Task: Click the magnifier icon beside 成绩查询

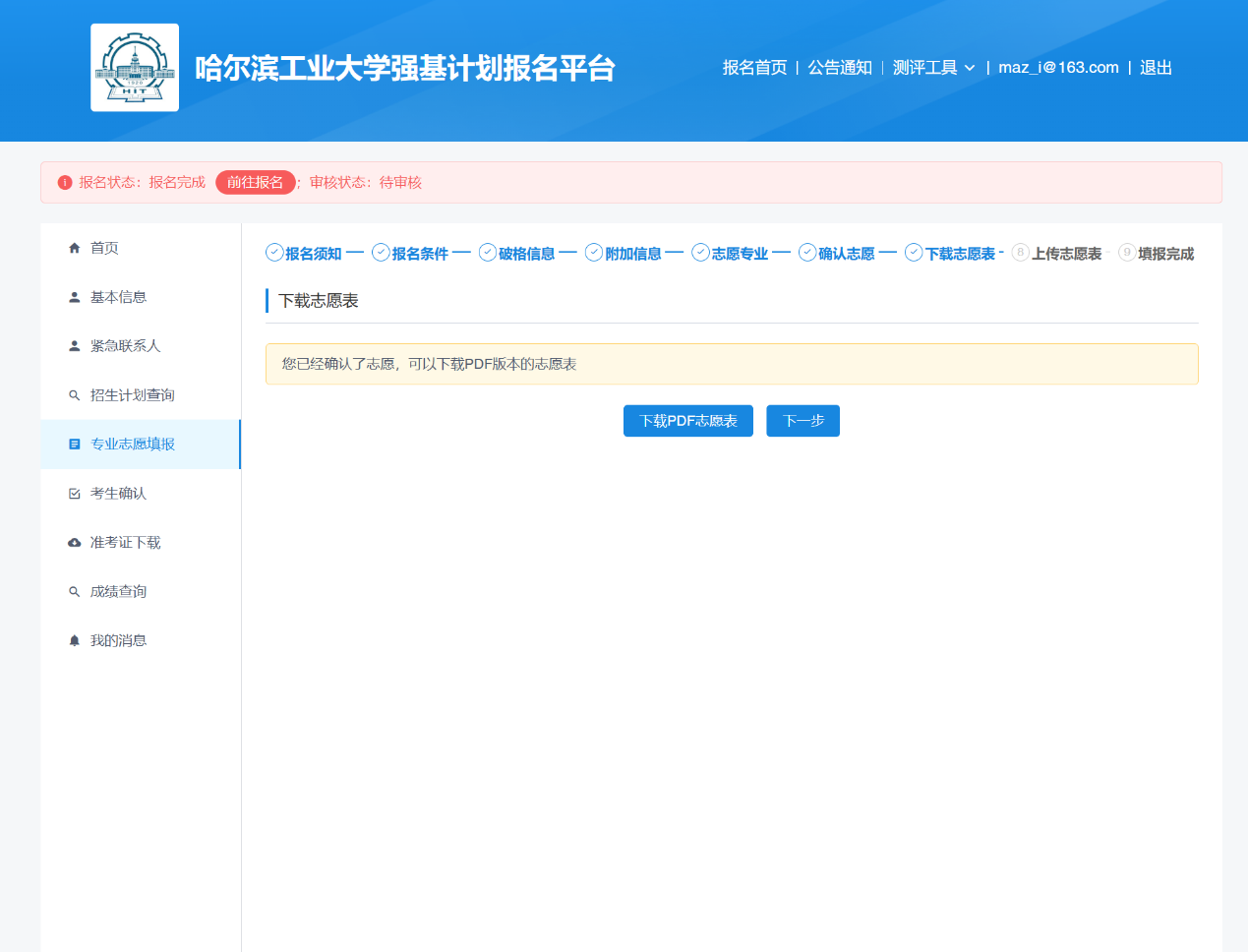Action: pyautogui.click(x=74, y=592)
